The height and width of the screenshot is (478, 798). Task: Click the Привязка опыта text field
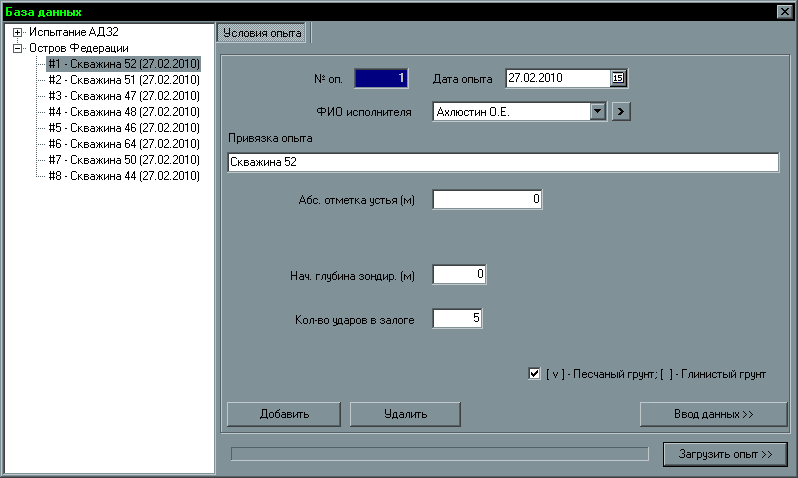pos(502,162)
